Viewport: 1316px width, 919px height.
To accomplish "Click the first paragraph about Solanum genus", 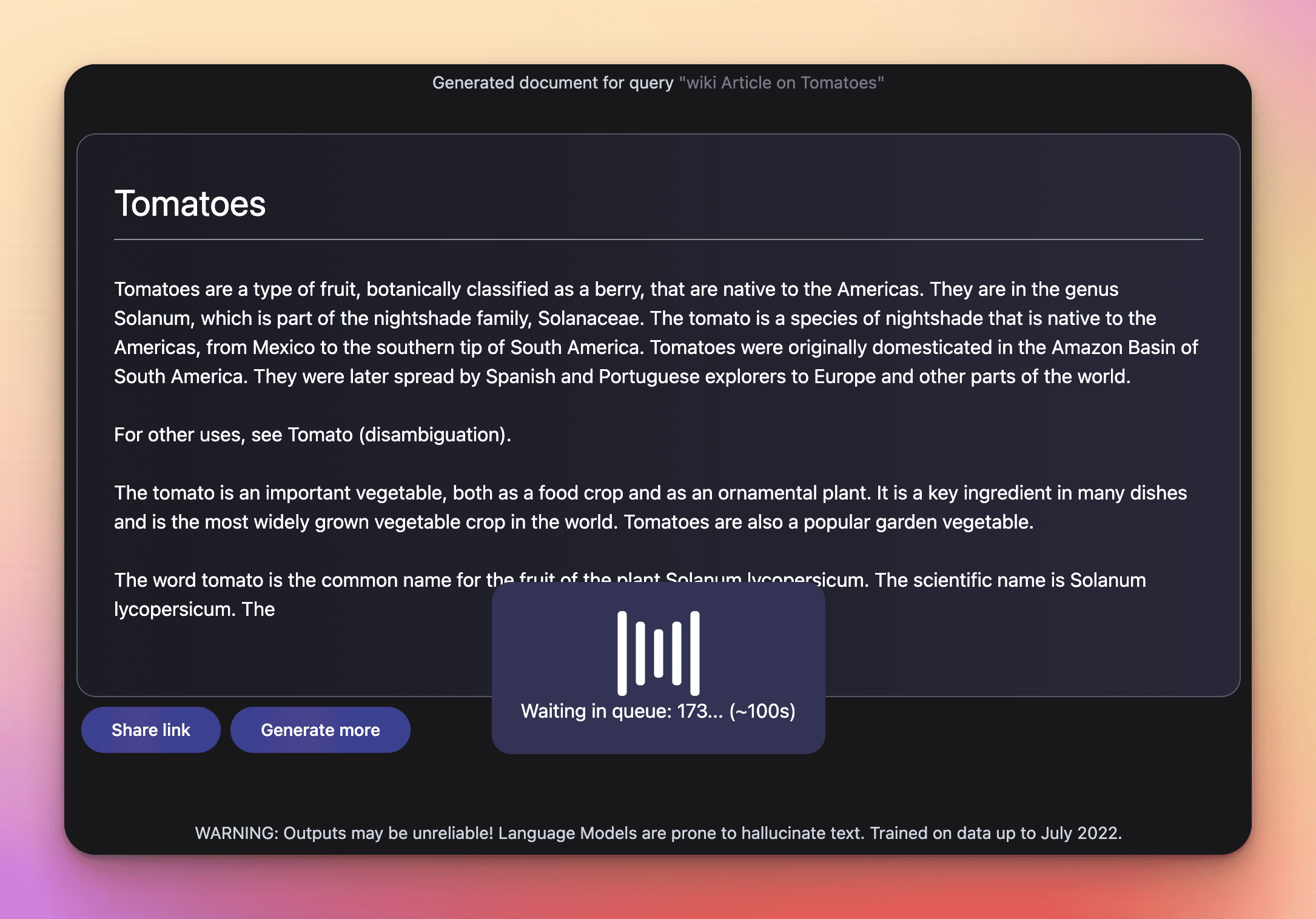I will [656, 333].
